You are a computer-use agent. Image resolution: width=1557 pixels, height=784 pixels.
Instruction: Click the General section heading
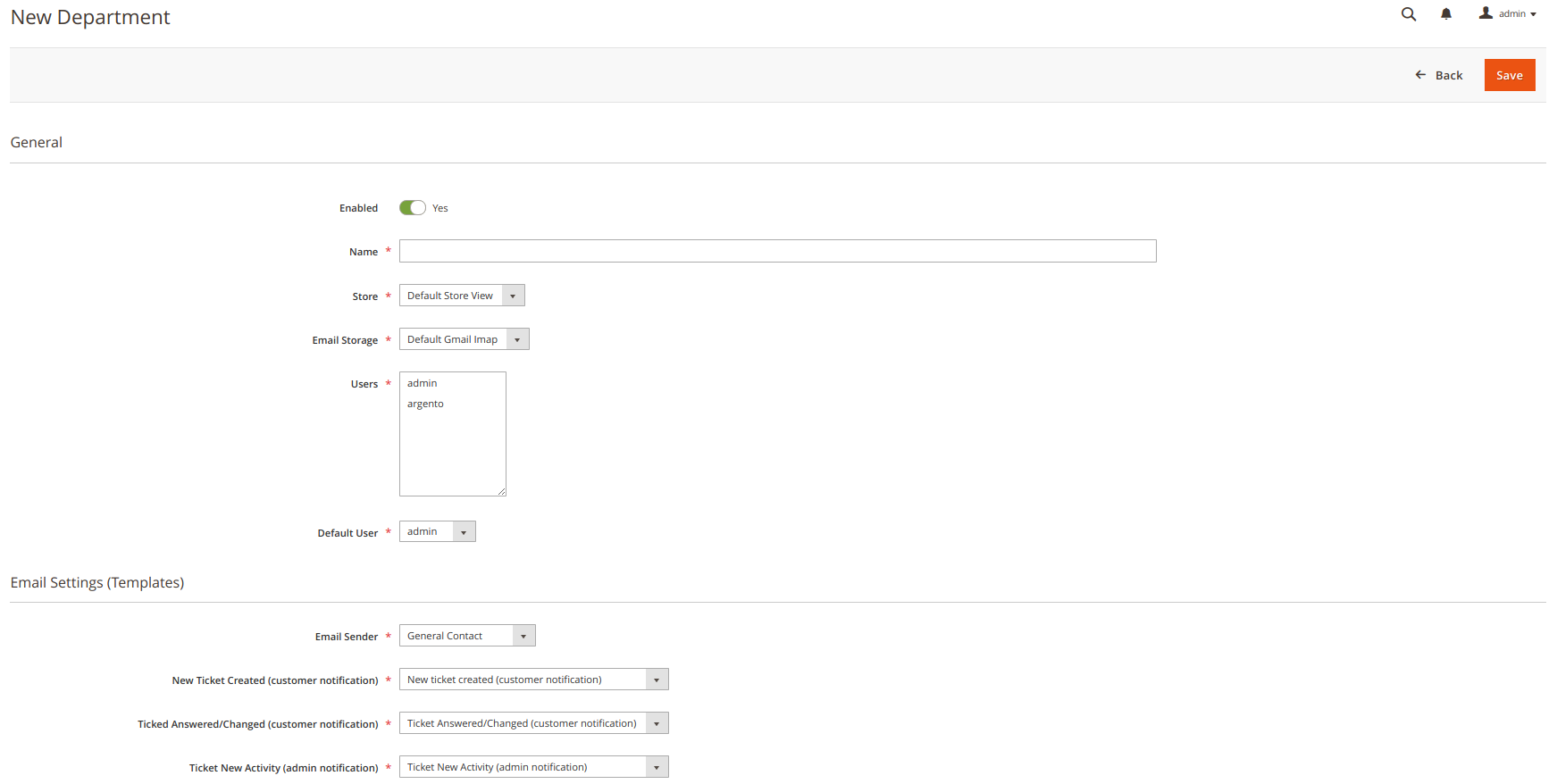click(x=37, y=142)
